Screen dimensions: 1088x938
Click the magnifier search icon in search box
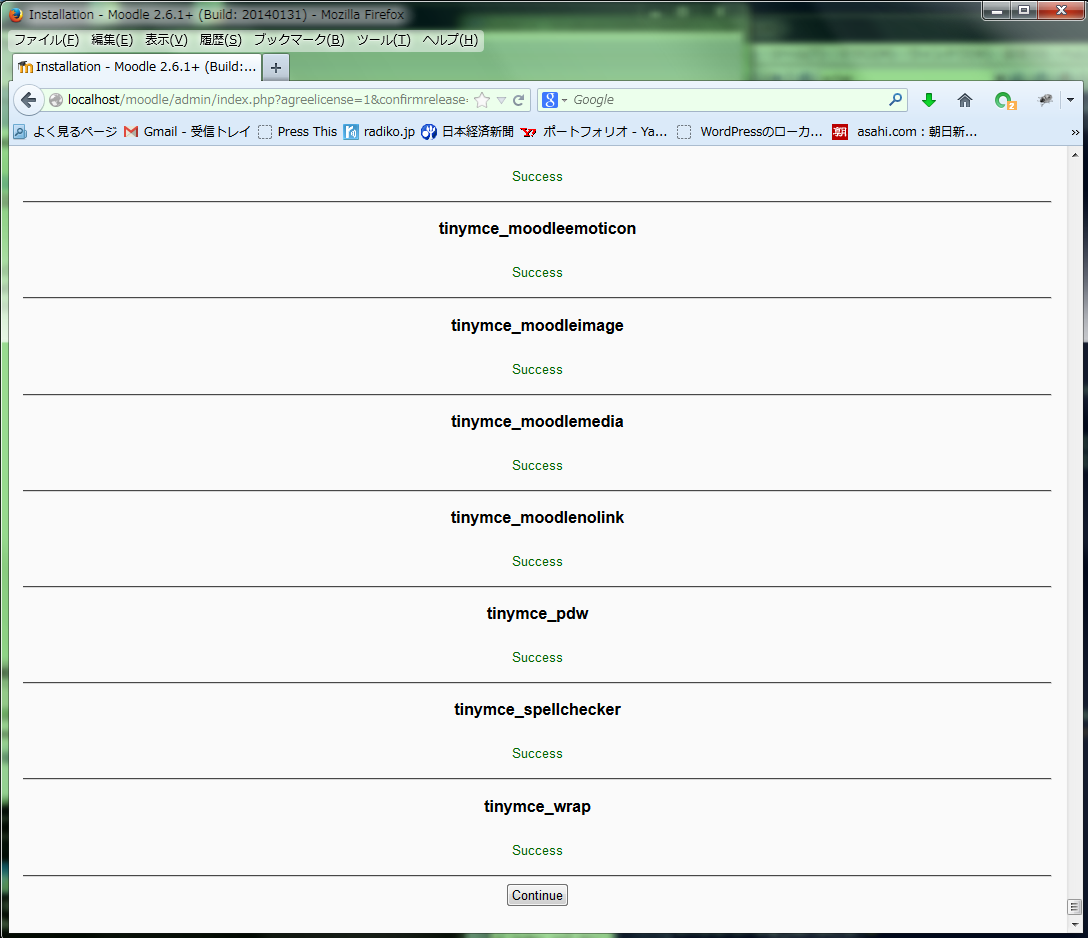pyautogui.click(x=895, y=100)
